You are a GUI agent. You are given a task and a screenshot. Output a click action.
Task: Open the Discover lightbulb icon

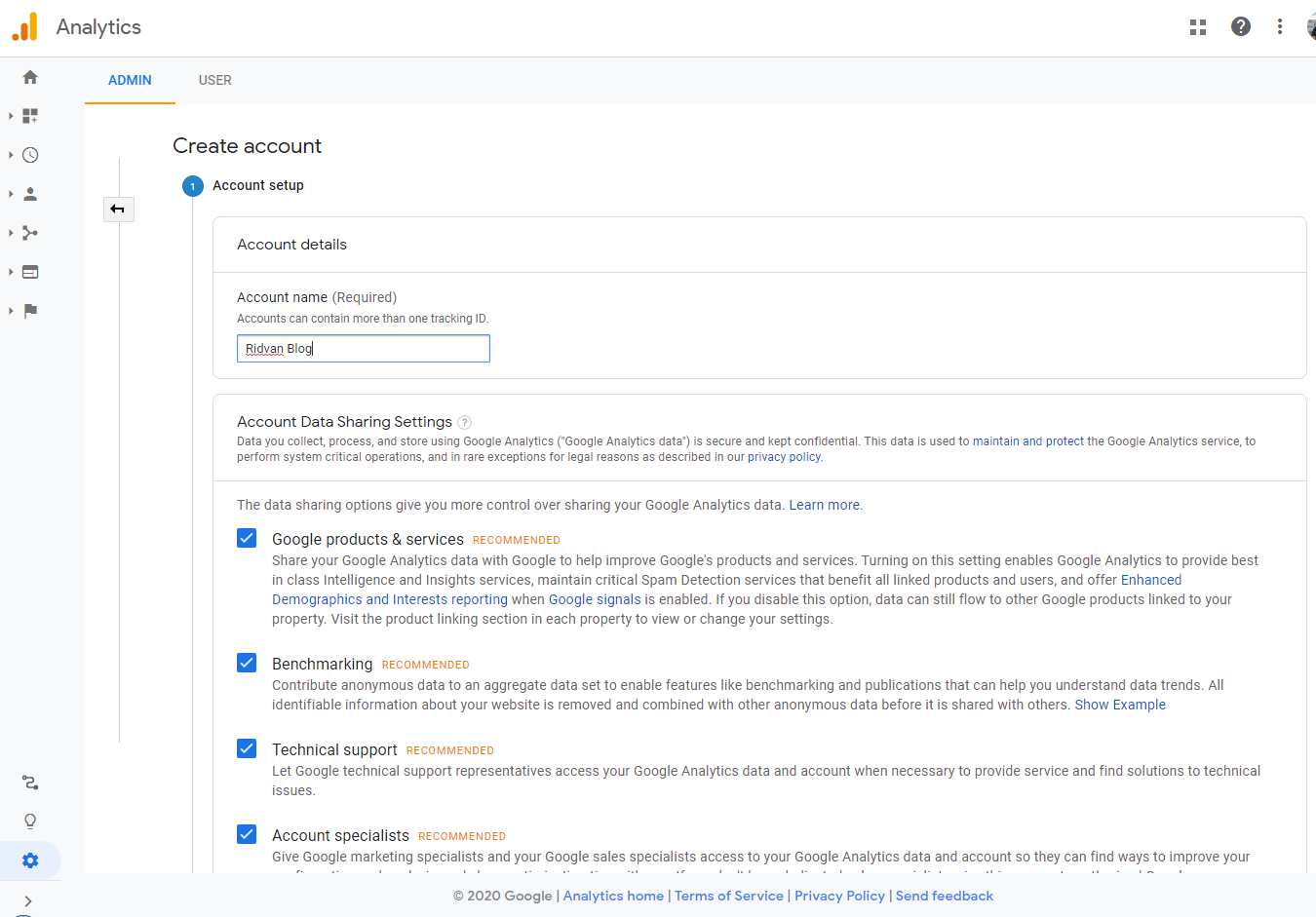point(30,821)
